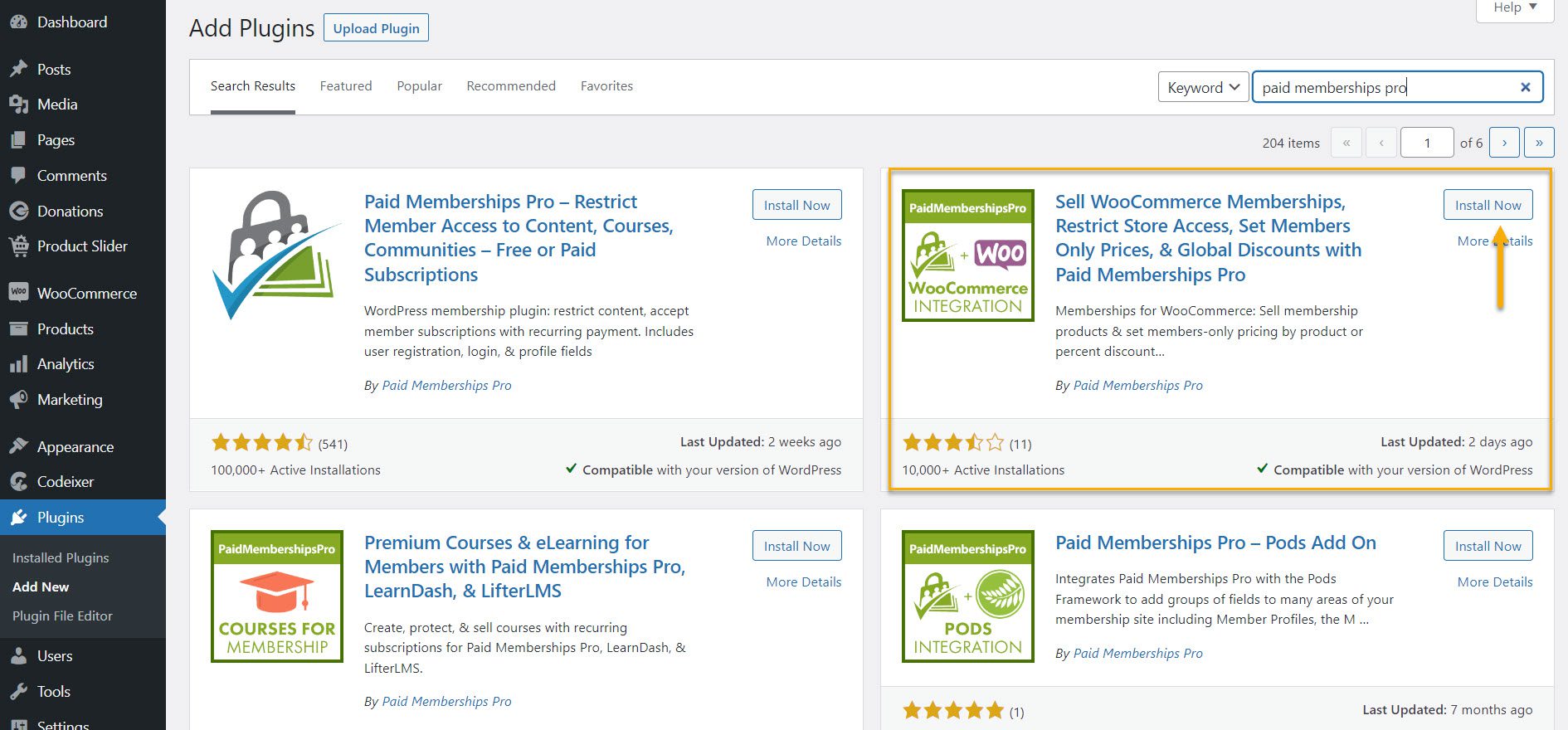Switch to the Featured tab
1568x730 pixels.
click(346, 86)
